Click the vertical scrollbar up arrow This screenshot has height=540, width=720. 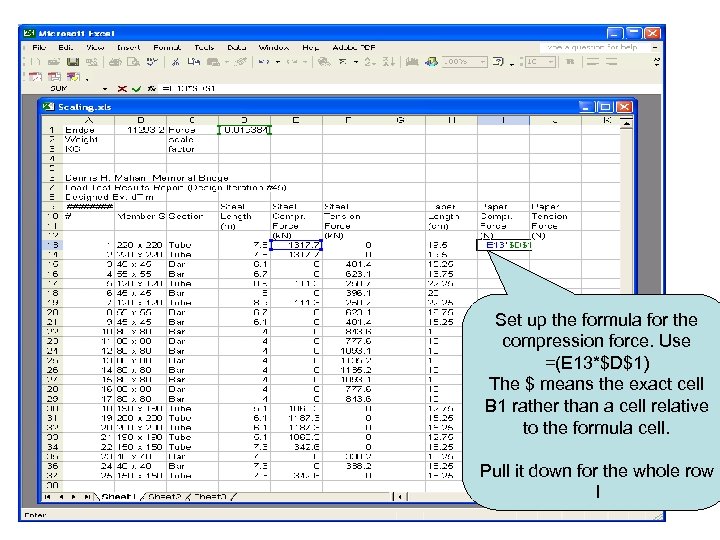[x=626, y=122]
